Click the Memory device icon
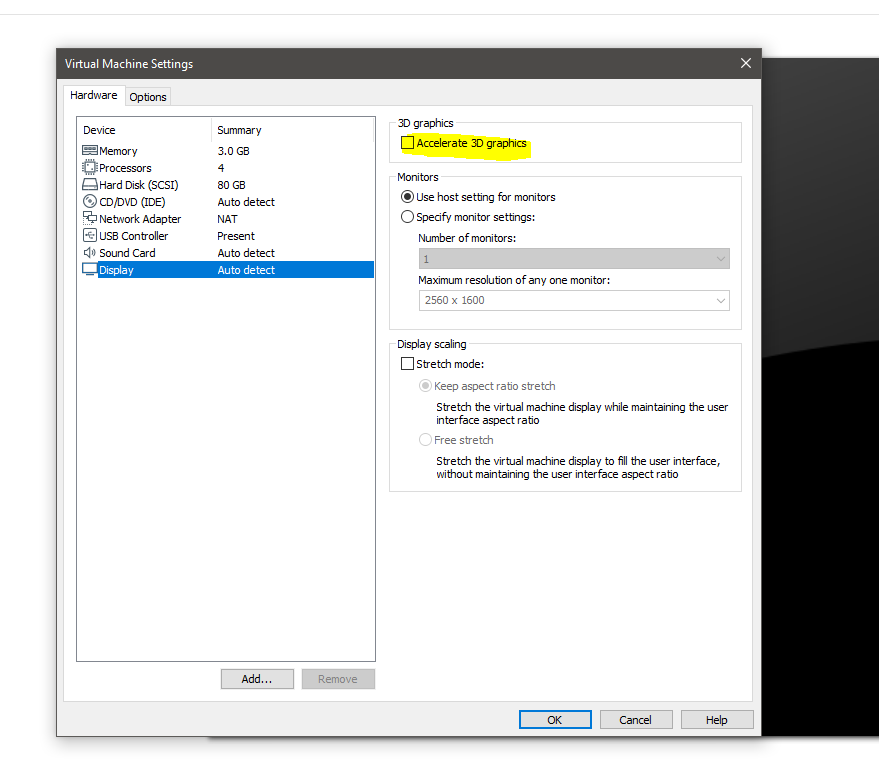Viewport: 879px width, 774px height. pos(90,151)
